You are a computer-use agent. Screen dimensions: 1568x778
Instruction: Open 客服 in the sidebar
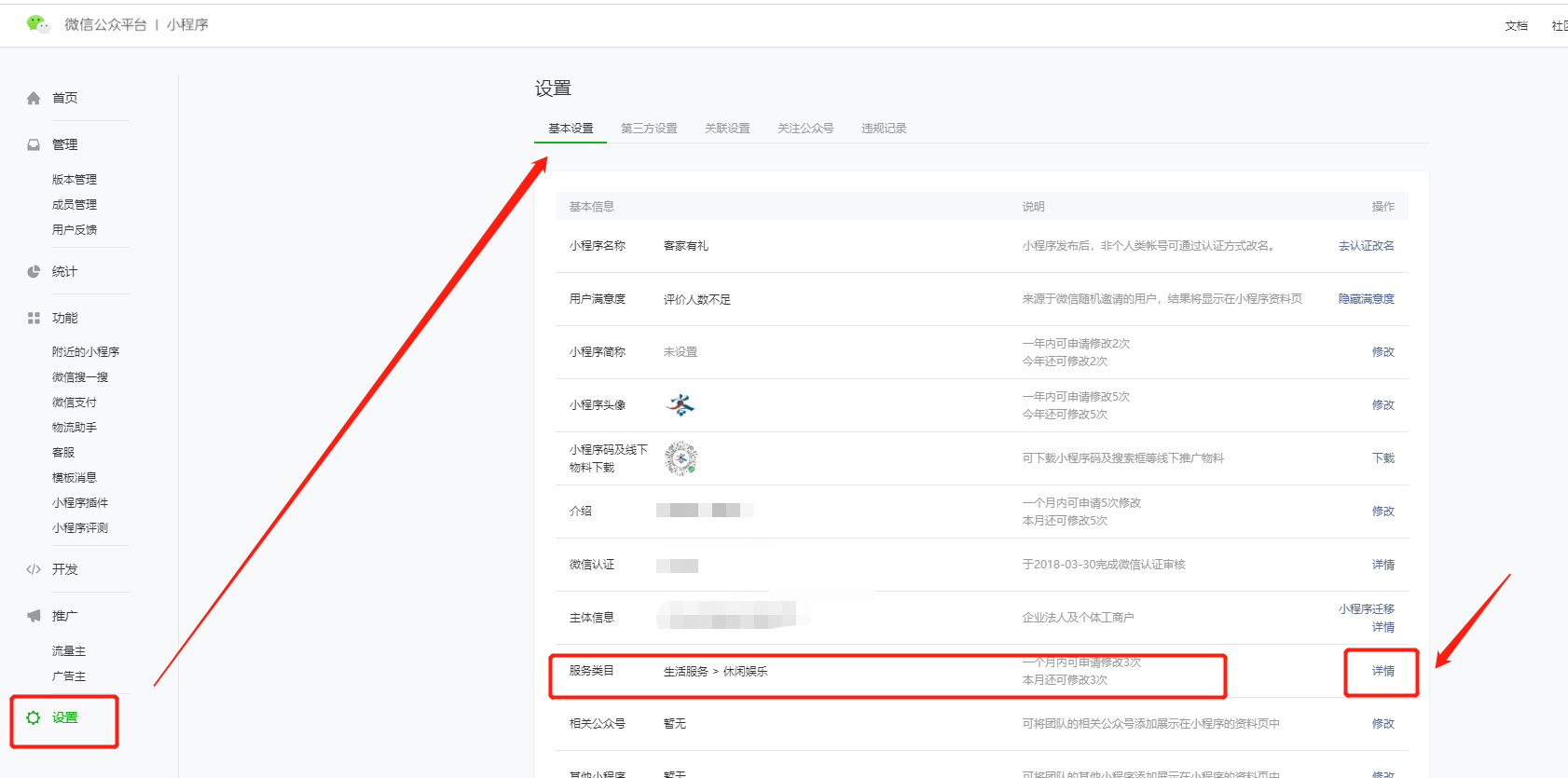(x=63, y=452)
